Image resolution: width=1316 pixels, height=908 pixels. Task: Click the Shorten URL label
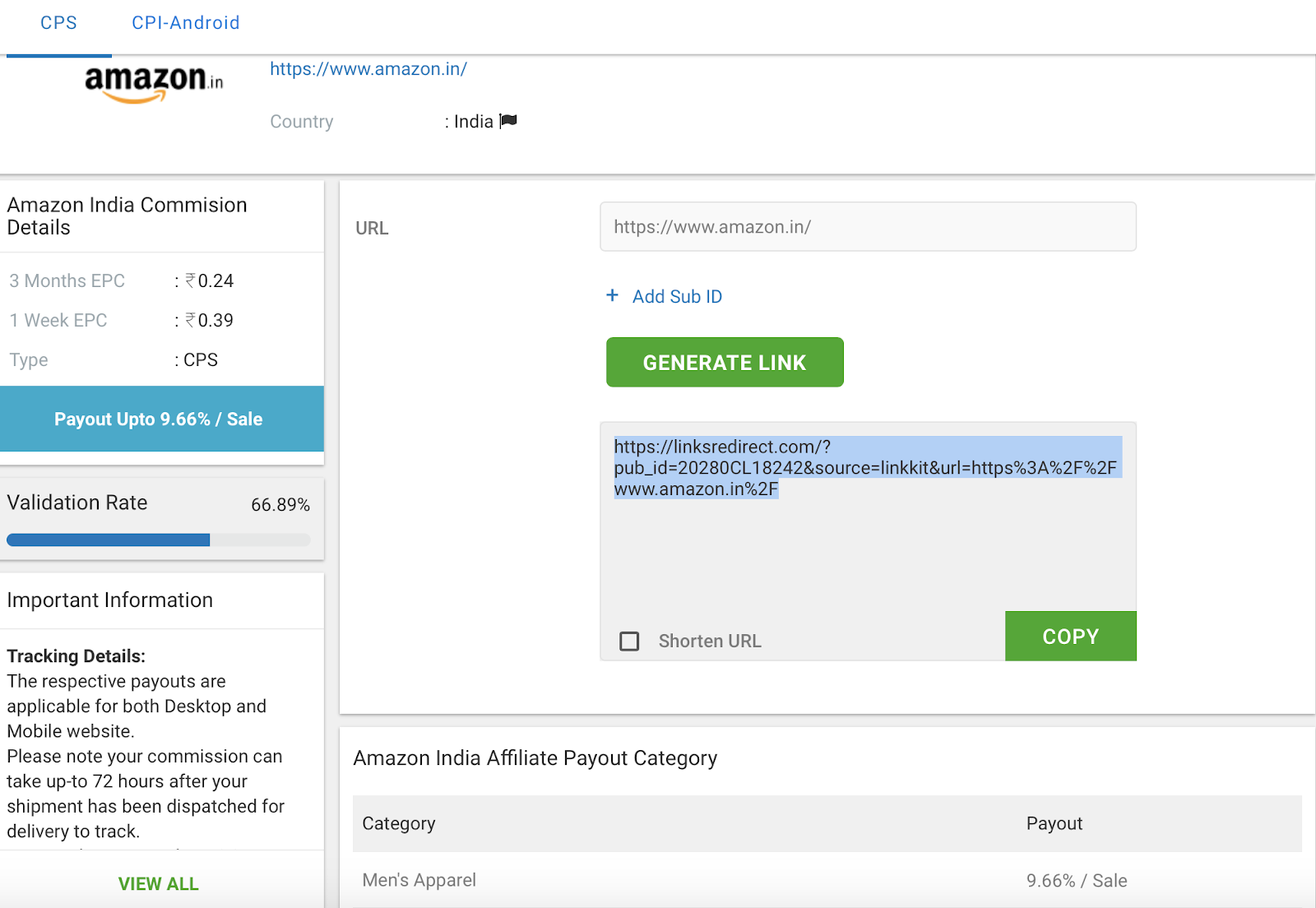click(710, 641)
